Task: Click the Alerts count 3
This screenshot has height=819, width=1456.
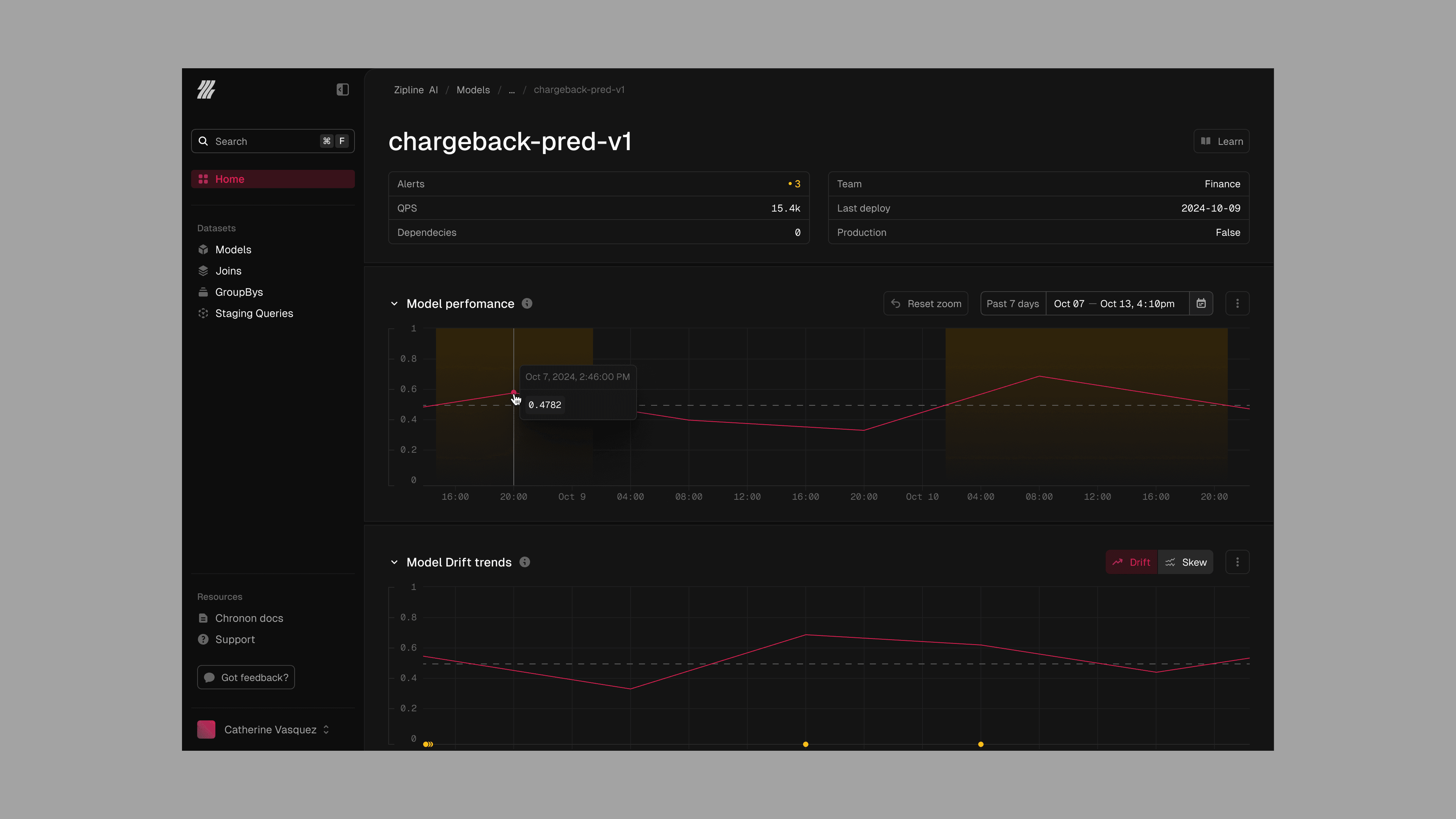Action: (x=795, y=184)
